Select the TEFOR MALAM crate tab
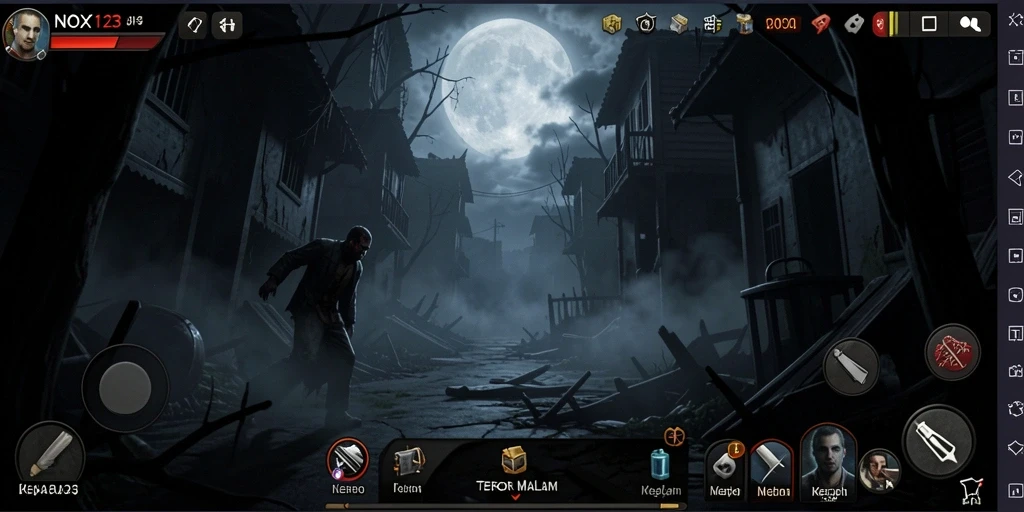The height and width of the screenshot is (512, 1024). click(x=516, y=469)
